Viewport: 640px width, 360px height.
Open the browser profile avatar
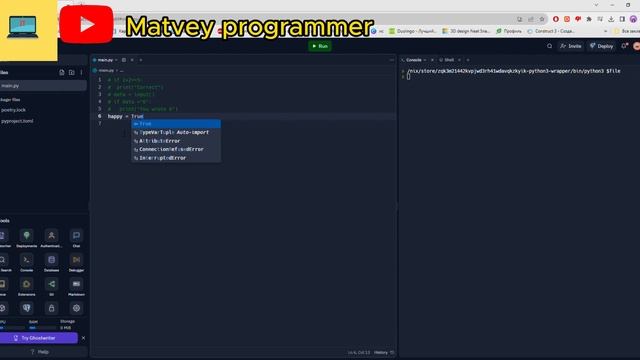tap(633, 19)
